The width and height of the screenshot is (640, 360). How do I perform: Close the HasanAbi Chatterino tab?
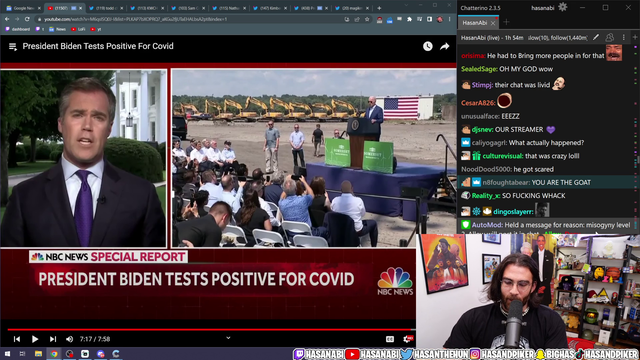click(x=493, y=23)
